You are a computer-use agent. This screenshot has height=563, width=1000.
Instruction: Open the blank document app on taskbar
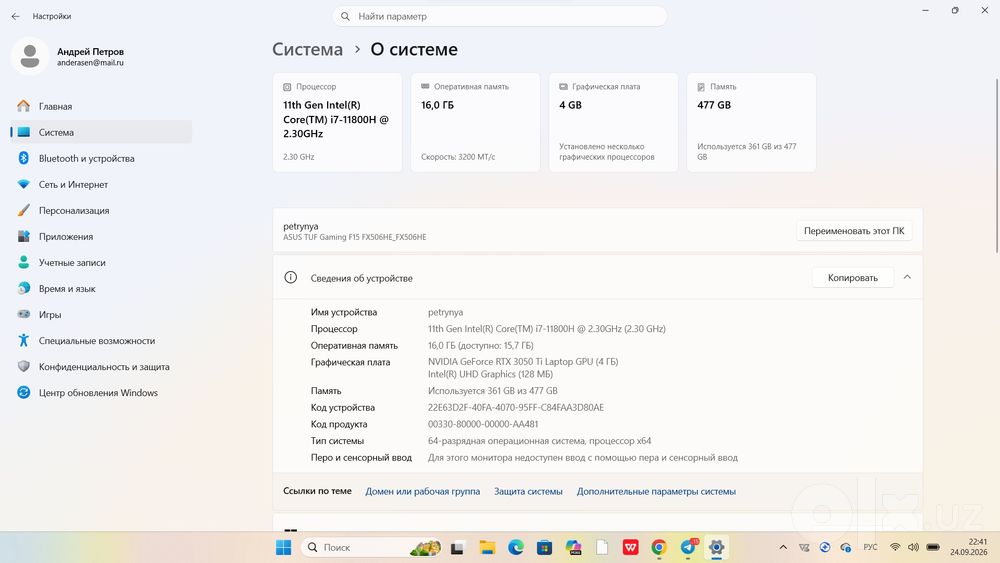coord(601,548)
